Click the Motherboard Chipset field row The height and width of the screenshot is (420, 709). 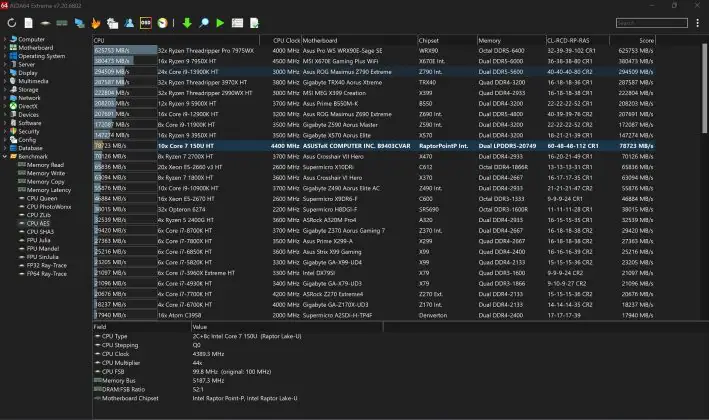(237, 398)
